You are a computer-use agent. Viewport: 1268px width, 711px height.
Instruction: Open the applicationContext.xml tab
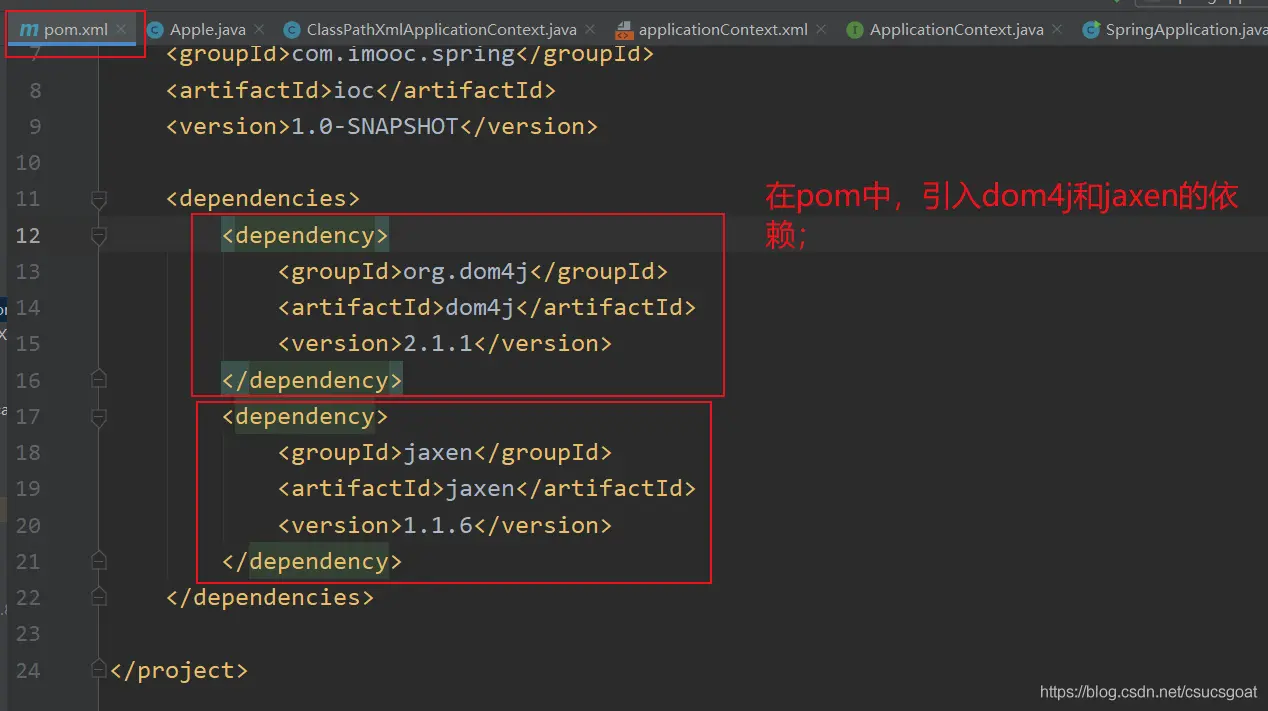[722, 30]
